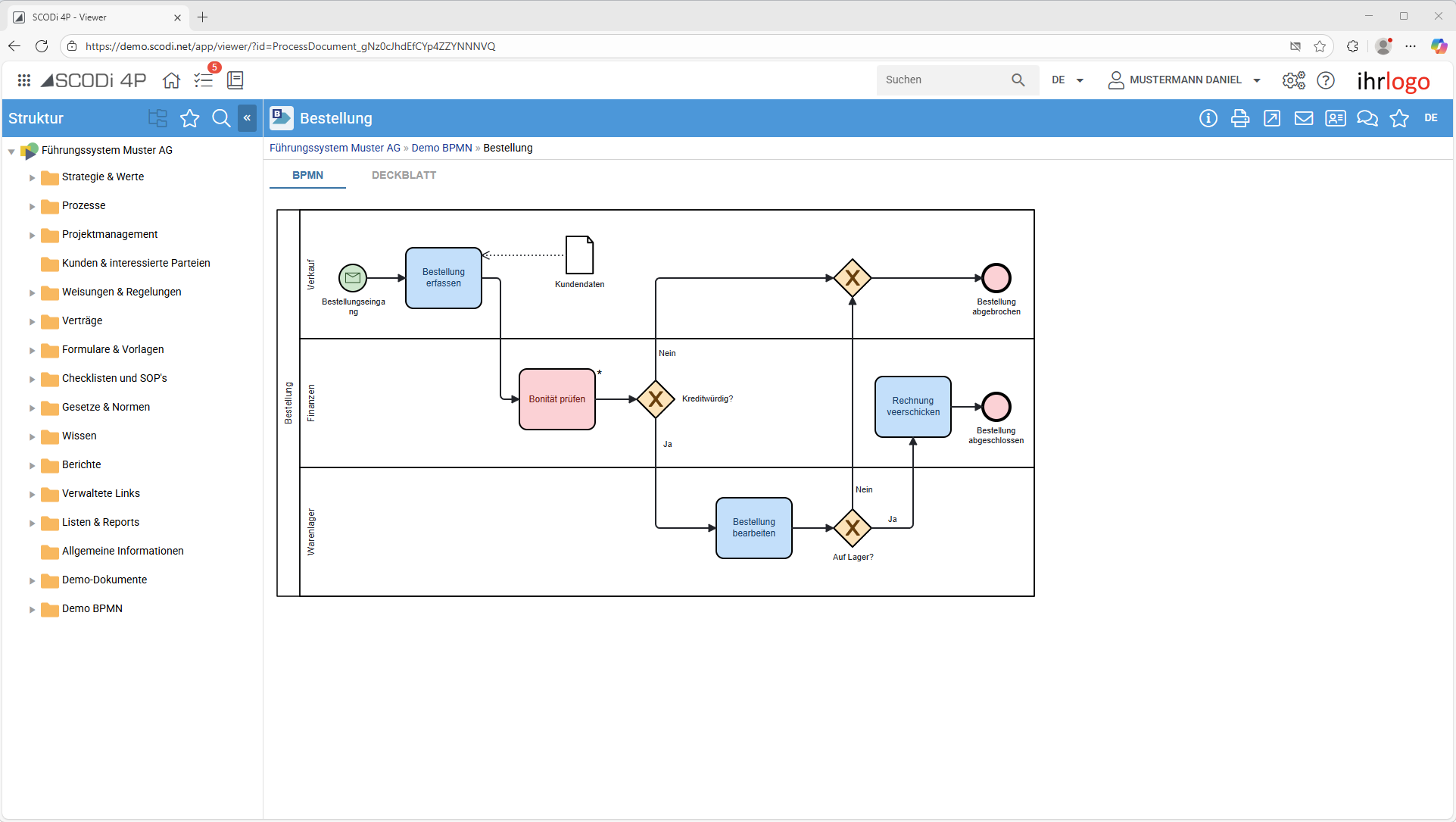The width and height of the screenshot is (1456, 822).
Task: Collapse Führungssystem Muster AG root node
Action: pyautogui.click(x=11, y=151)
